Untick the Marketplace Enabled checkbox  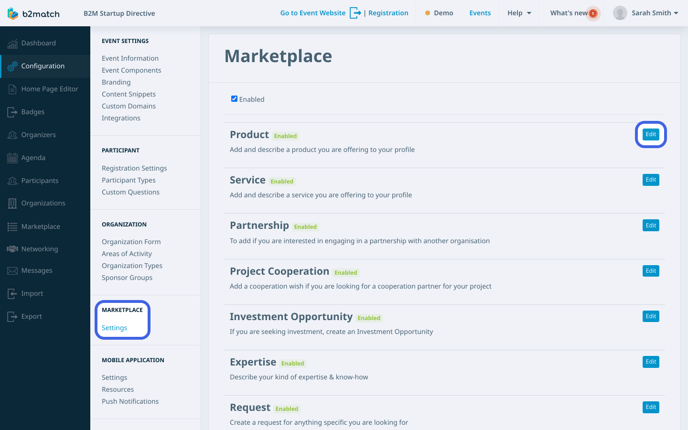234,99
